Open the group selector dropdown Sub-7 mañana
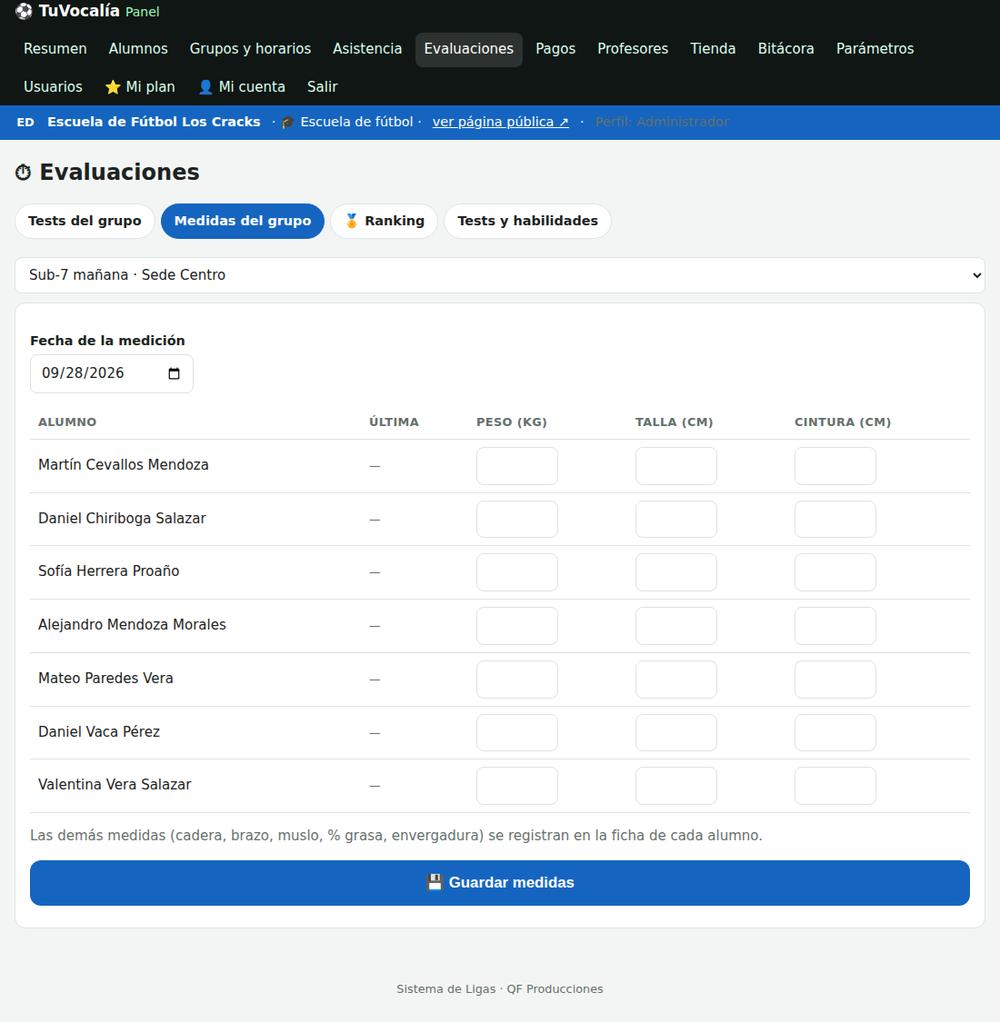 (500, 275)
